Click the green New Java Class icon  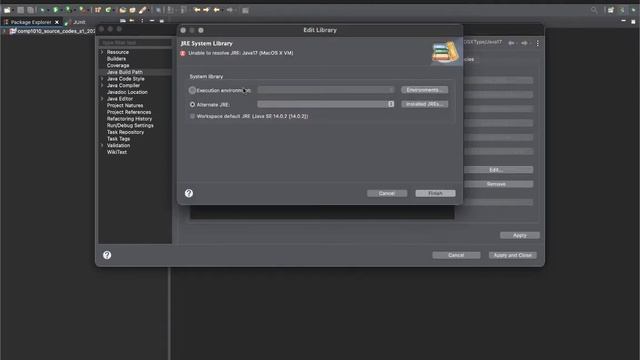[x=108, y=10]
